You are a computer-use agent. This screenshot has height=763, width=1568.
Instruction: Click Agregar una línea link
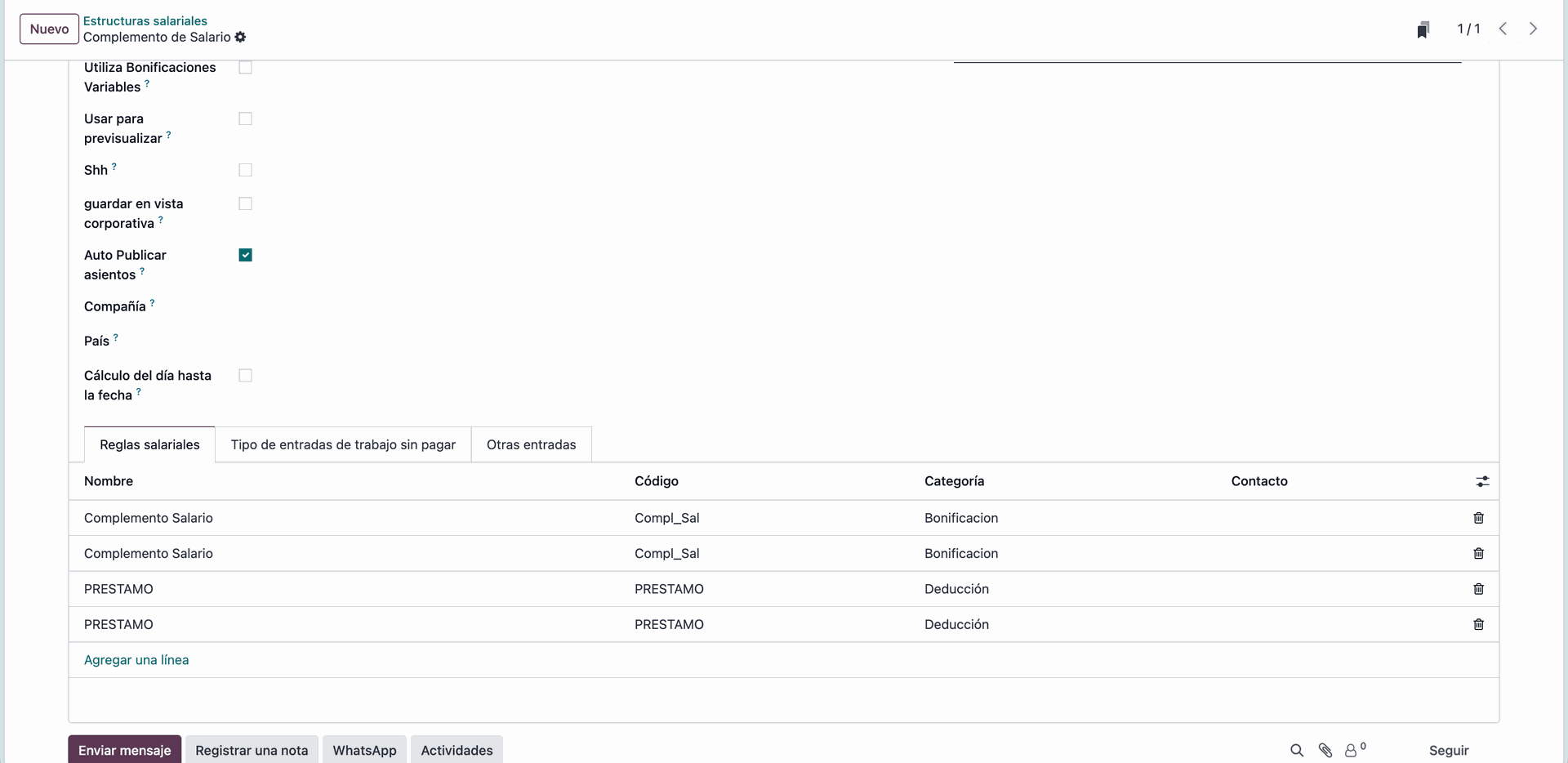coord(136,660)
